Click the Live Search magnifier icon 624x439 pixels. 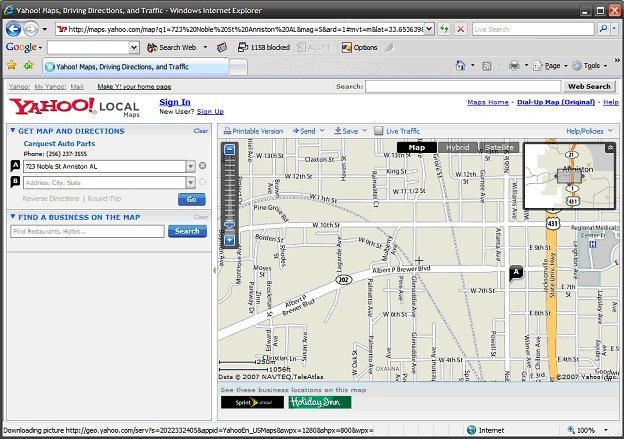(x=604, y=29)
